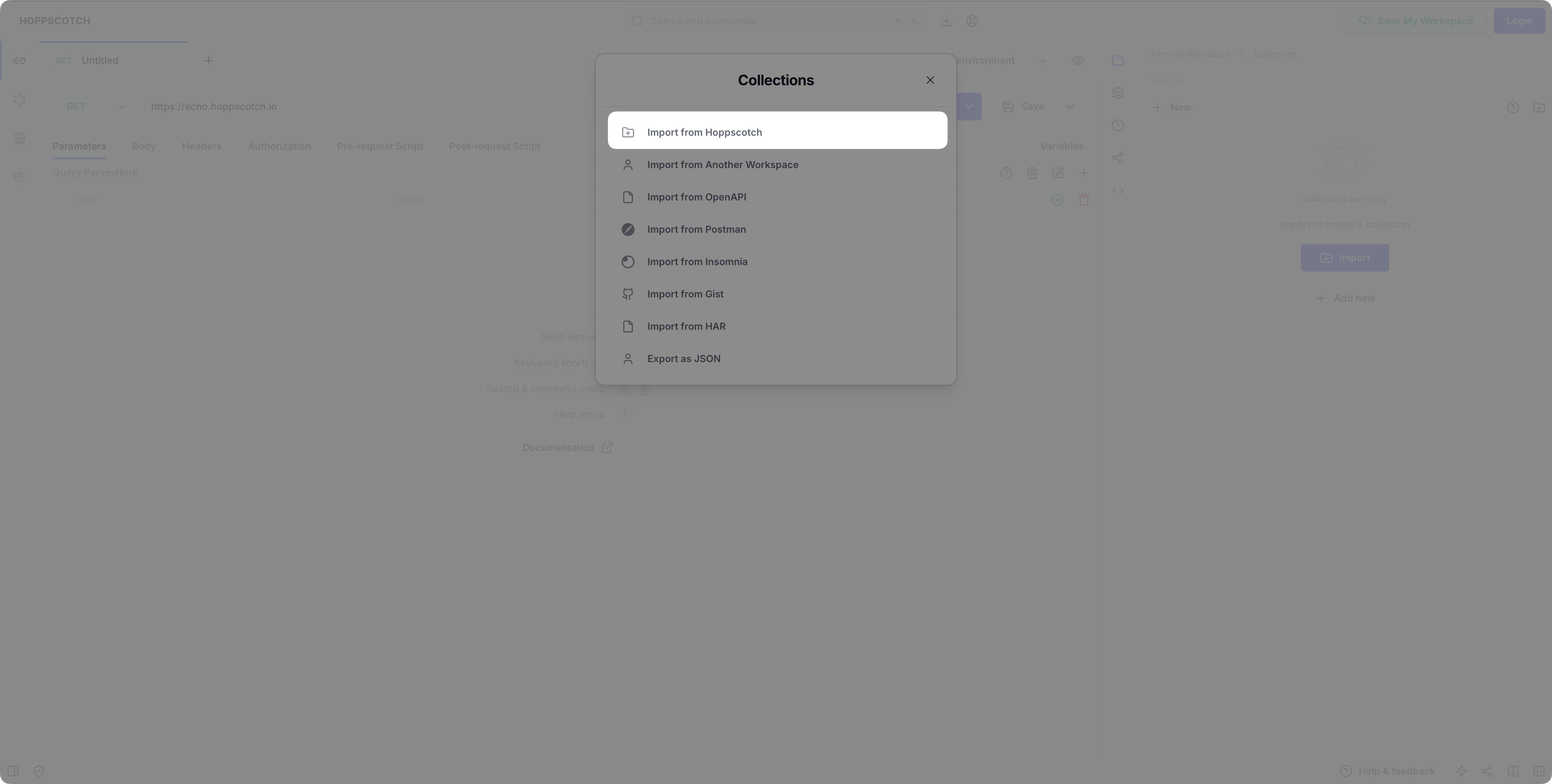
Task: Select Import from OpenAPI
Action: point(696,197)
